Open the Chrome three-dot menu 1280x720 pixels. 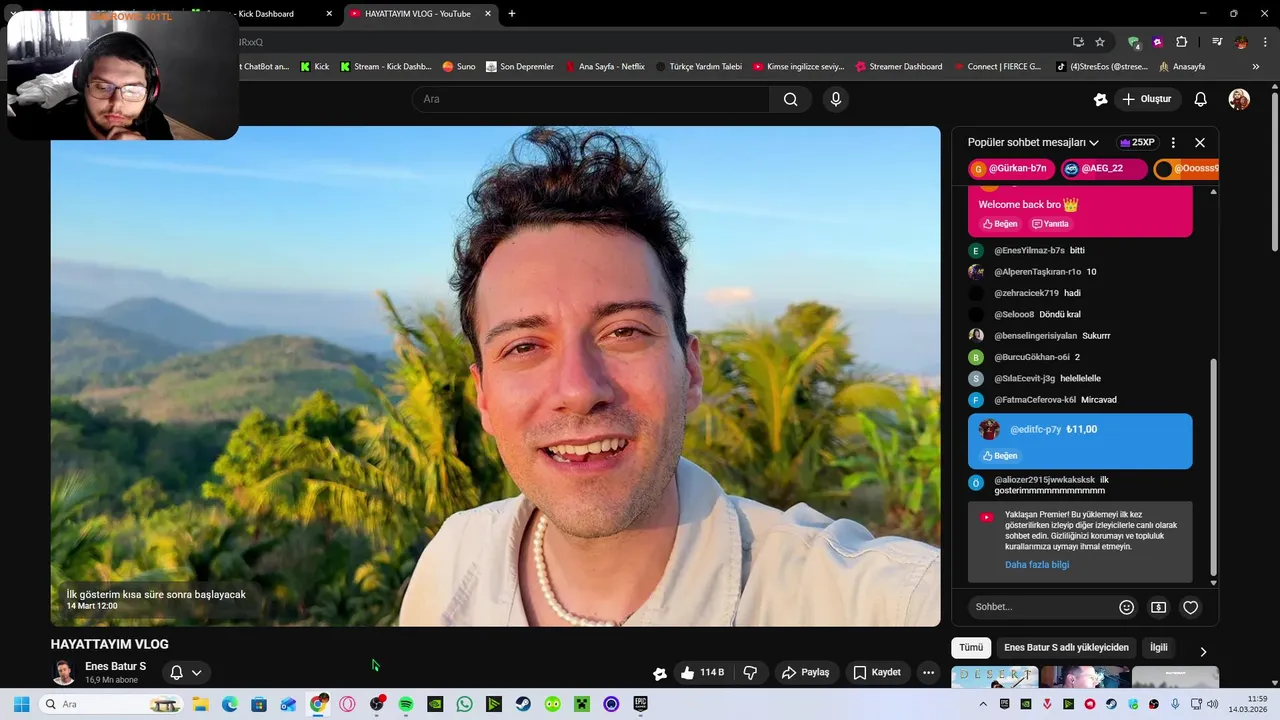tap(1266, 42)
